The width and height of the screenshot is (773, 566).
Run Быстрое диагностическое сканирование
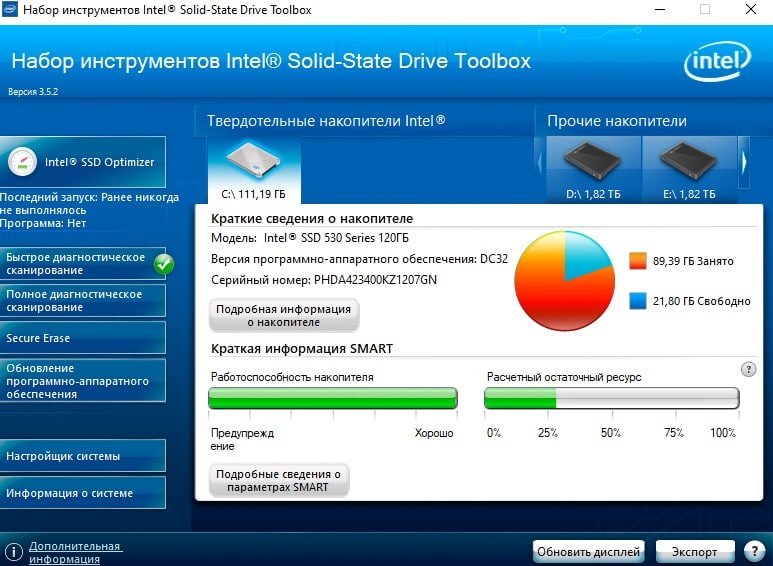(x=82, y=264)
